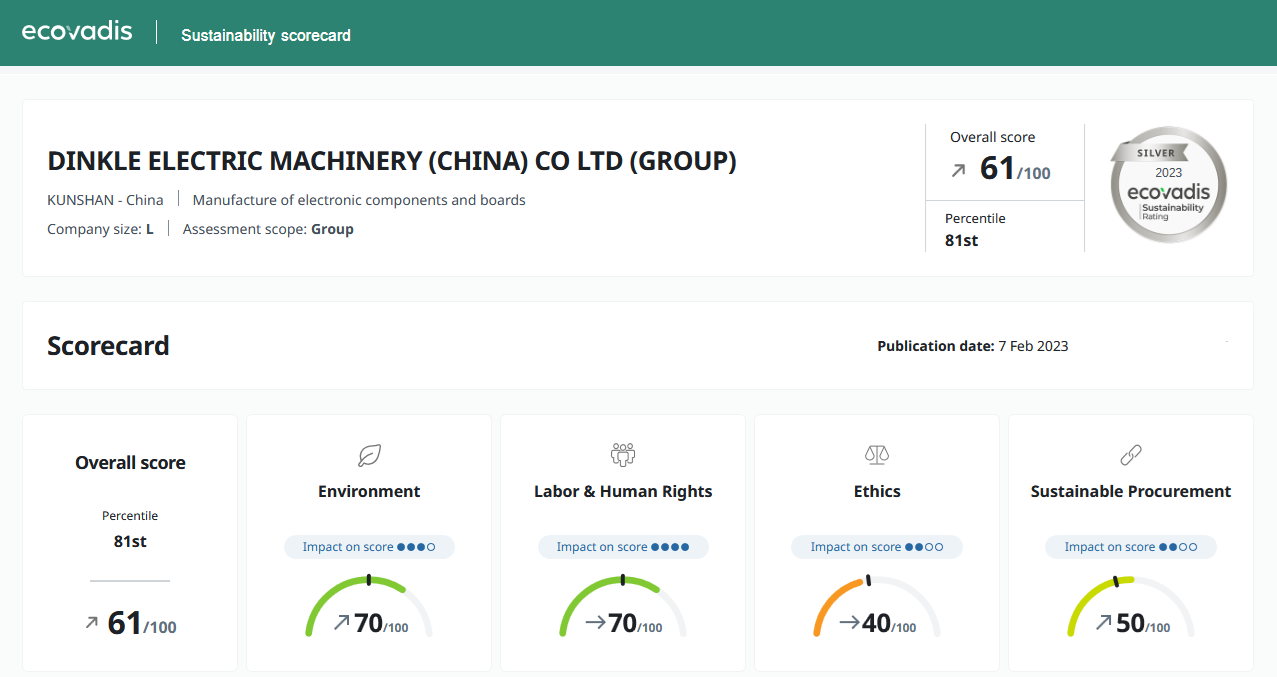1277x677 pixels.
Task: Click the upward arrow next to Environment score 70
Action: 341,623
